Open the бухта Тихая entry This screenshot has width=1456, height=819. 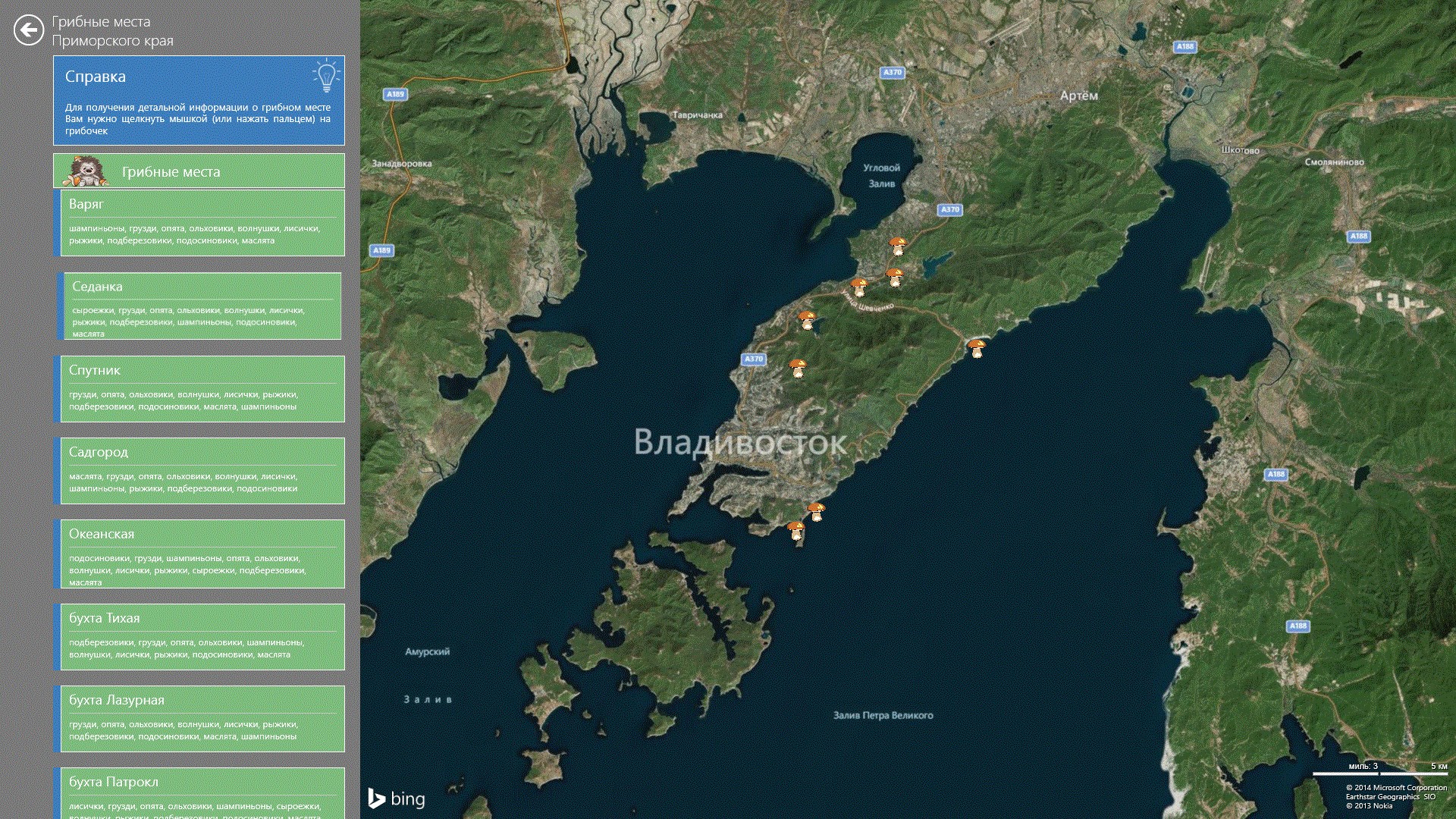tap(201, 636)
